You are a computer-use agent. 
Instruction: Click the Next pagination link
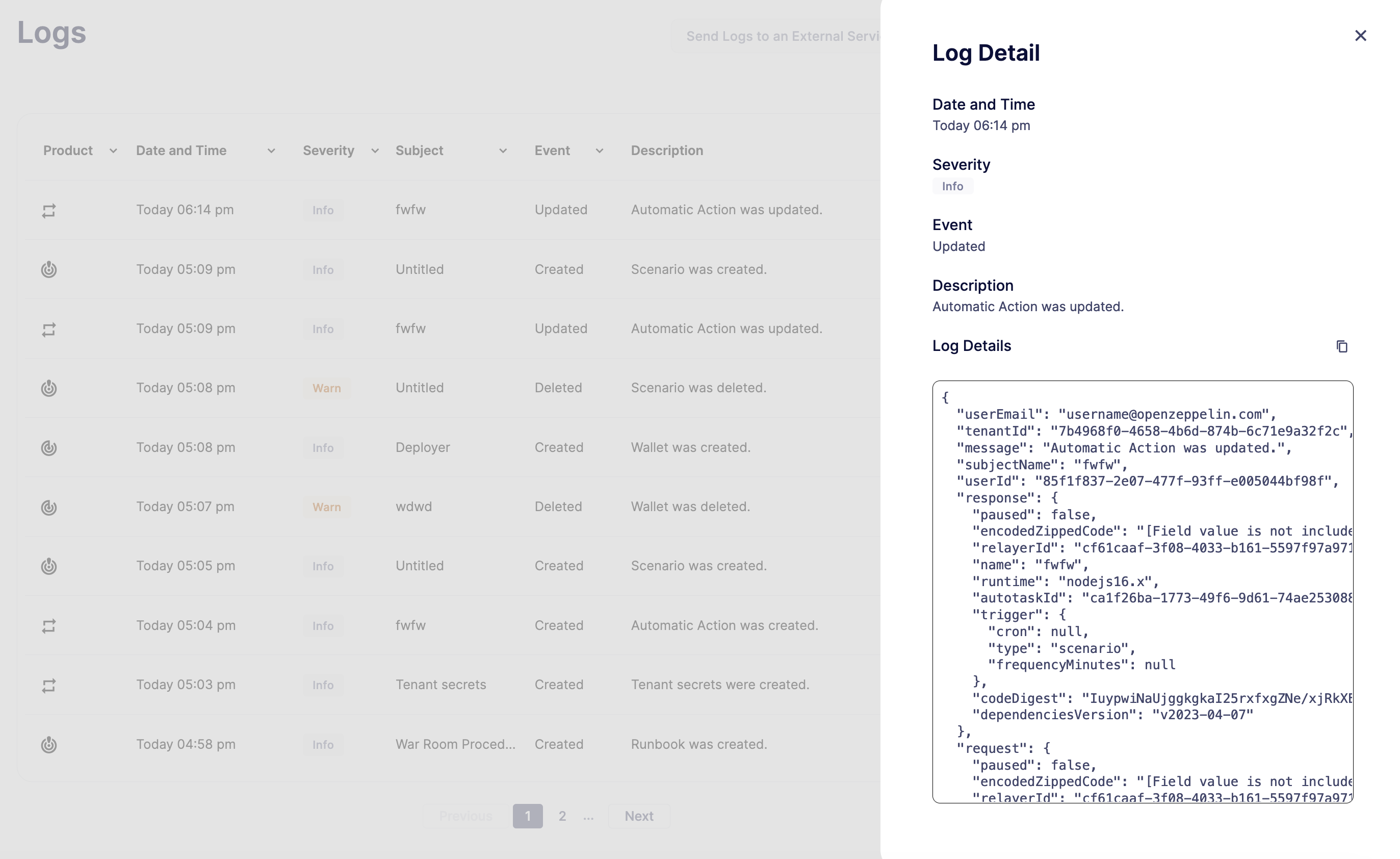[640, 815]
